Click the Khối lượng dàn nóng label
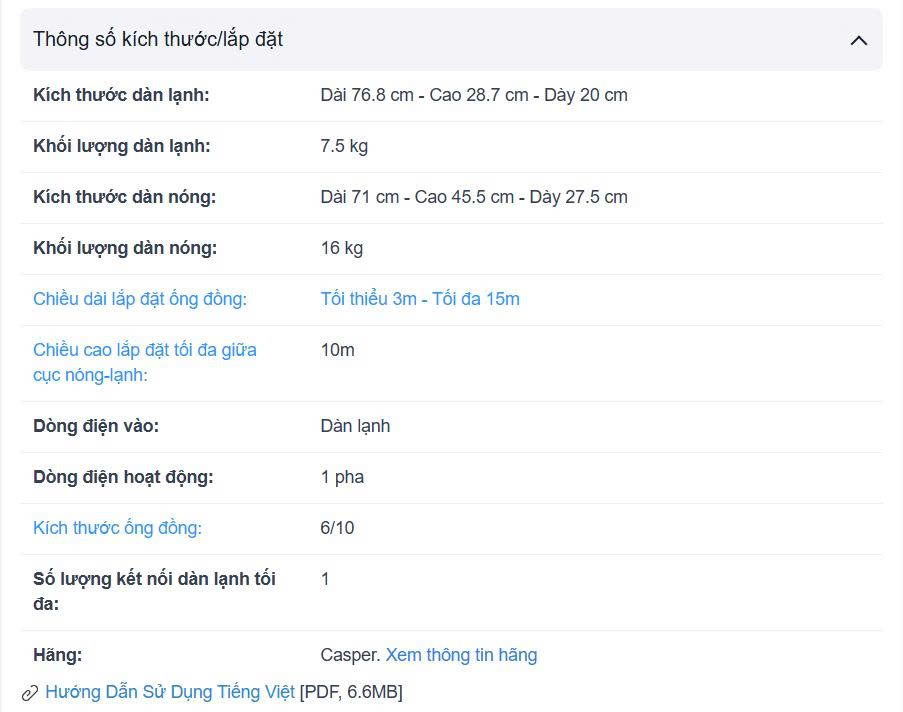Viewport: 903px width, 712px height. (124, 248)
